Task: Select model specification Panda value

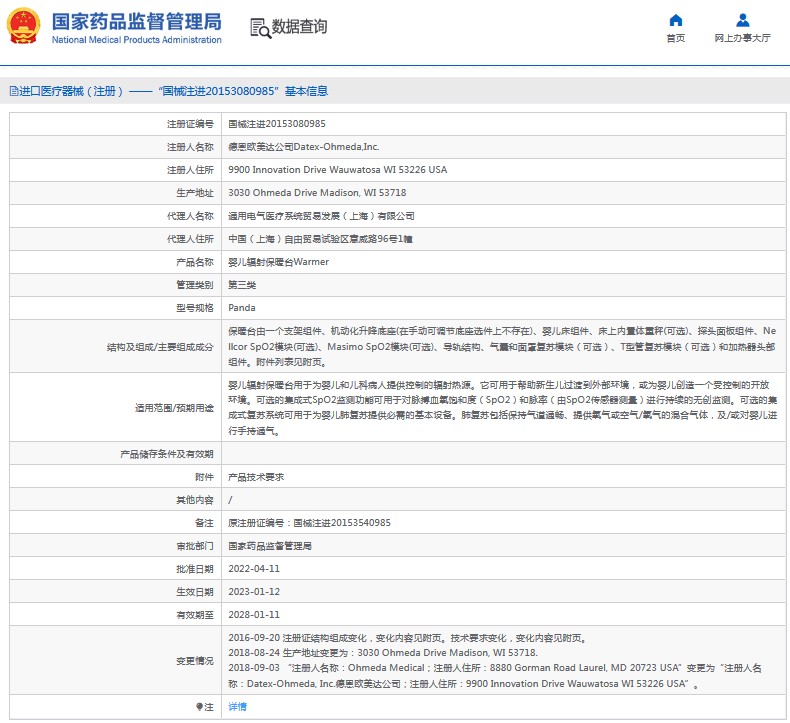Action: [242, 308]
